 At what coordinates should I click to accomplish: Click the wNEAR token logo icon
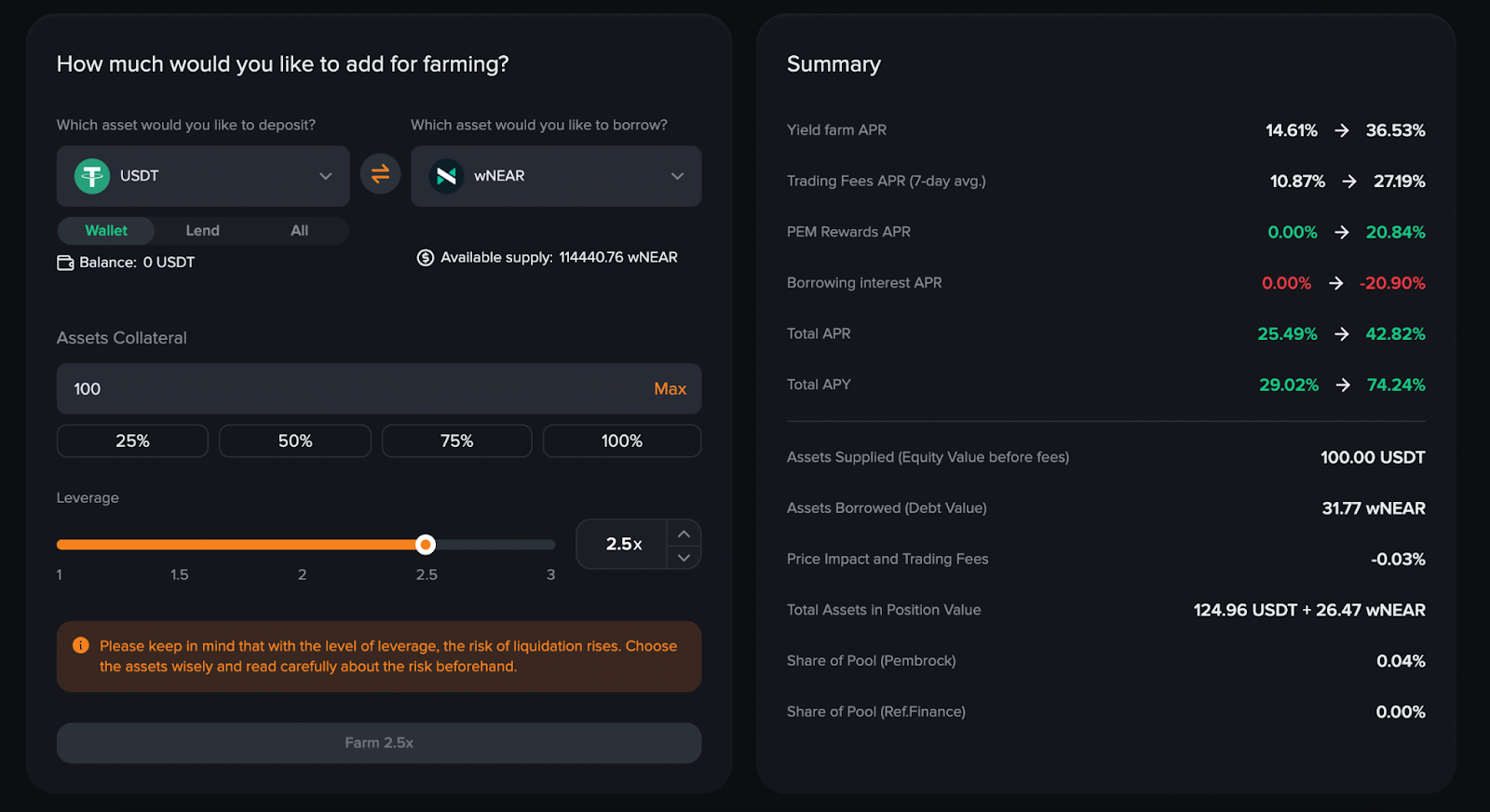coord(447,176)
